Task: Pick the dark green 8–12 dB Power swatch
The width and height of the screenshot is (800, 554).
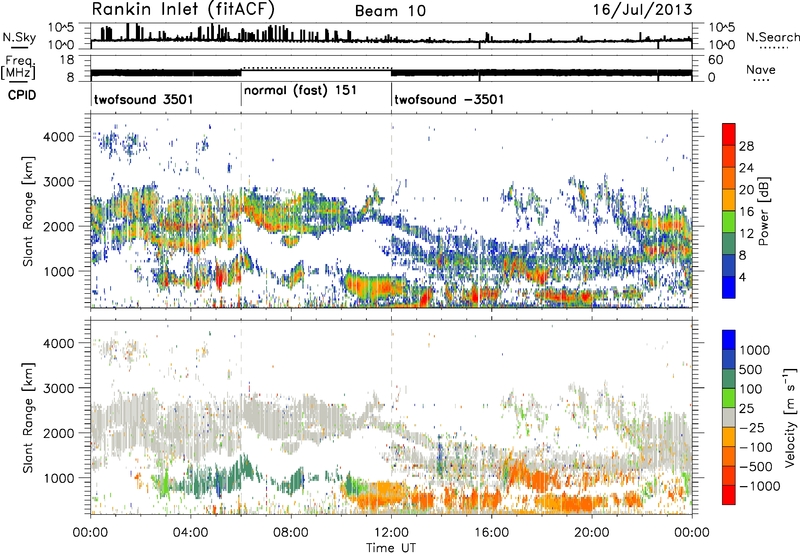Action: 729,244
